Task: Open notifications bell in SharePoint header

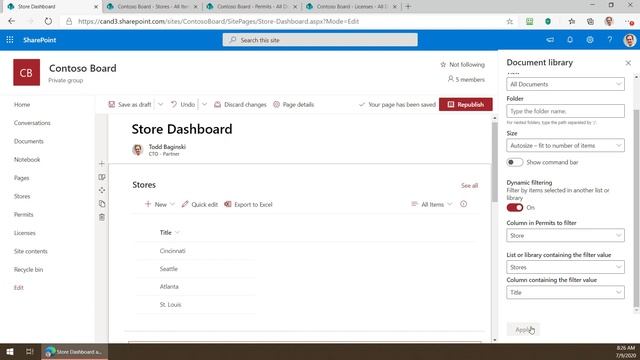Action: coord(570,40)
